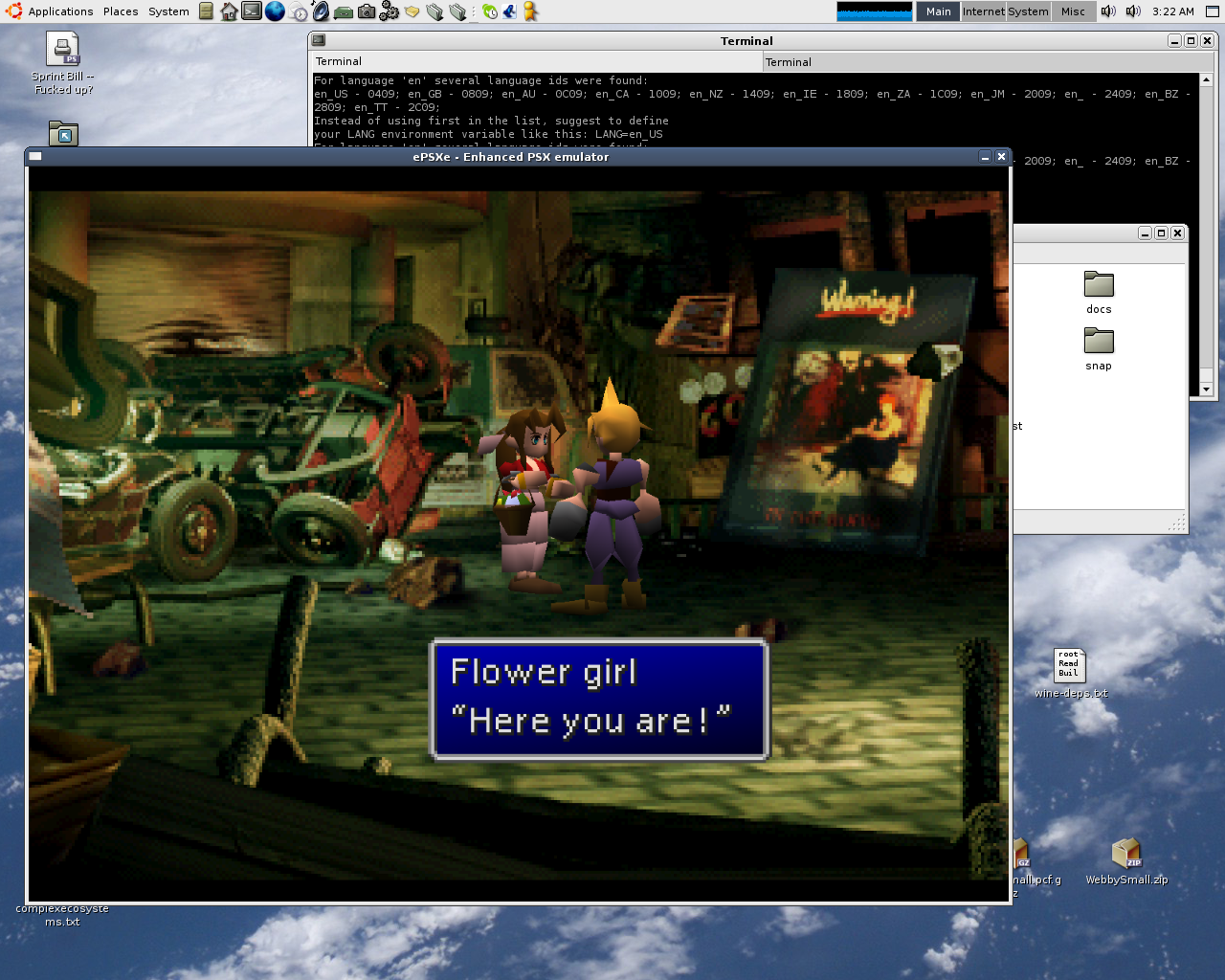Click the second volume speaker icon
1225x980 pixels.
point(1133,11)
